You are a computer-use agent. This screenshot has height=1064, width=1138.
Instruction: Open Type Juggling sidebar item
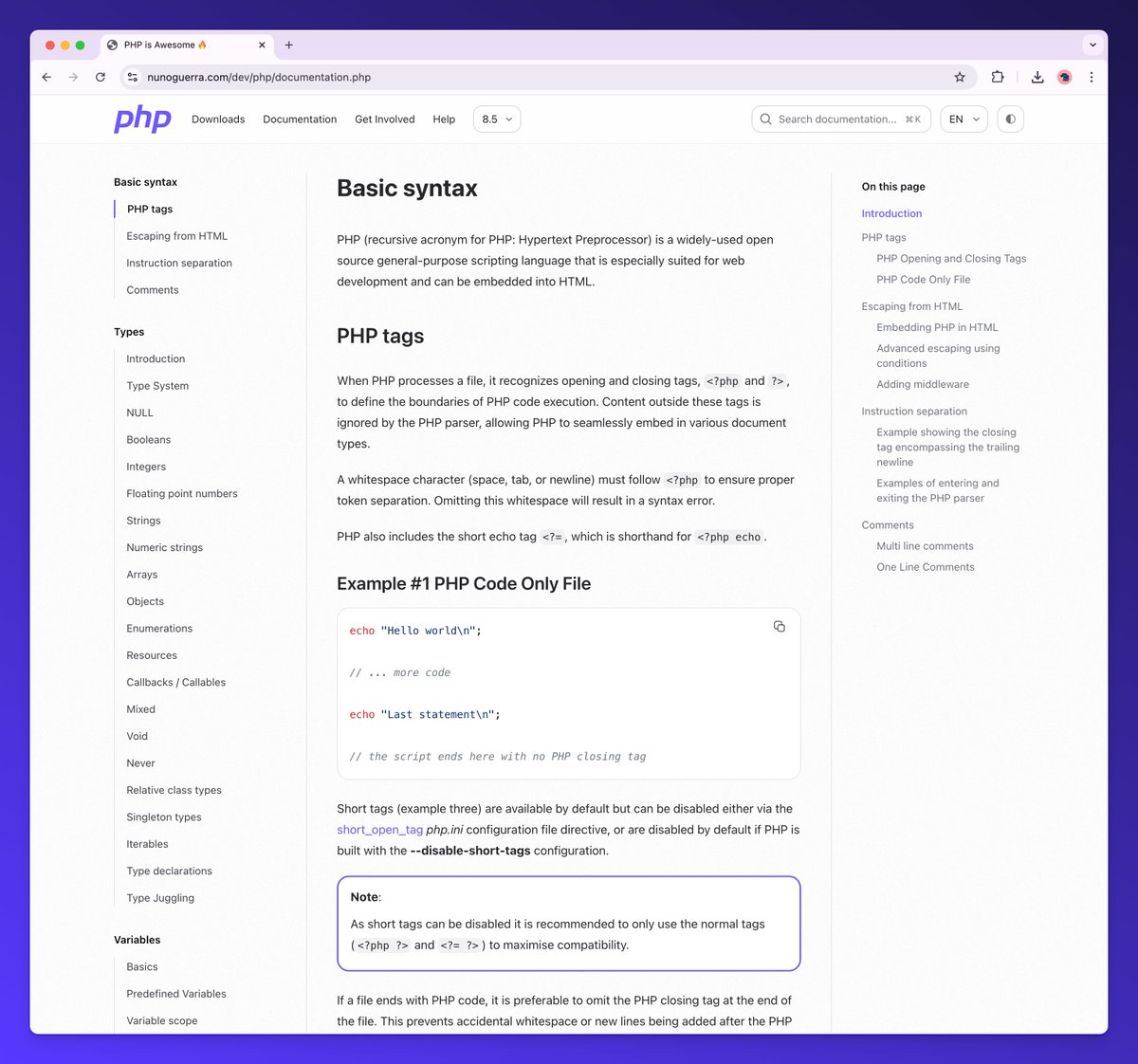pos(160,898)
